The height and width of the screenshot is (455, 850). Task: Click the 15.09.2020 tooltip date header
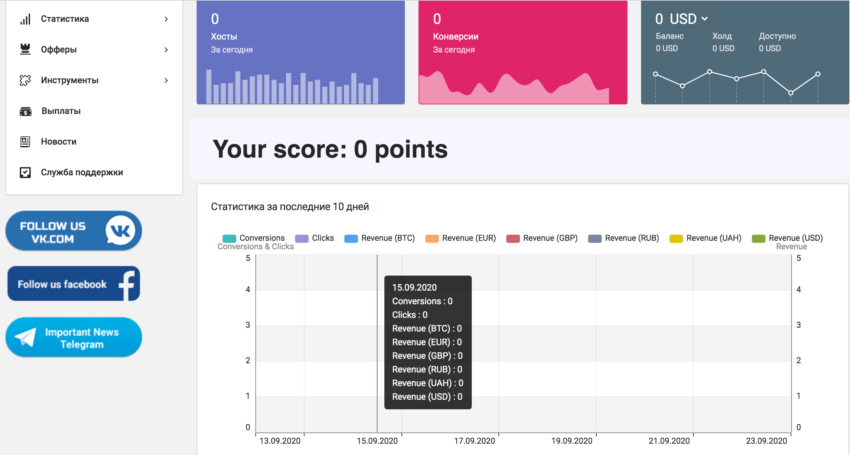(x=414, y=287)
